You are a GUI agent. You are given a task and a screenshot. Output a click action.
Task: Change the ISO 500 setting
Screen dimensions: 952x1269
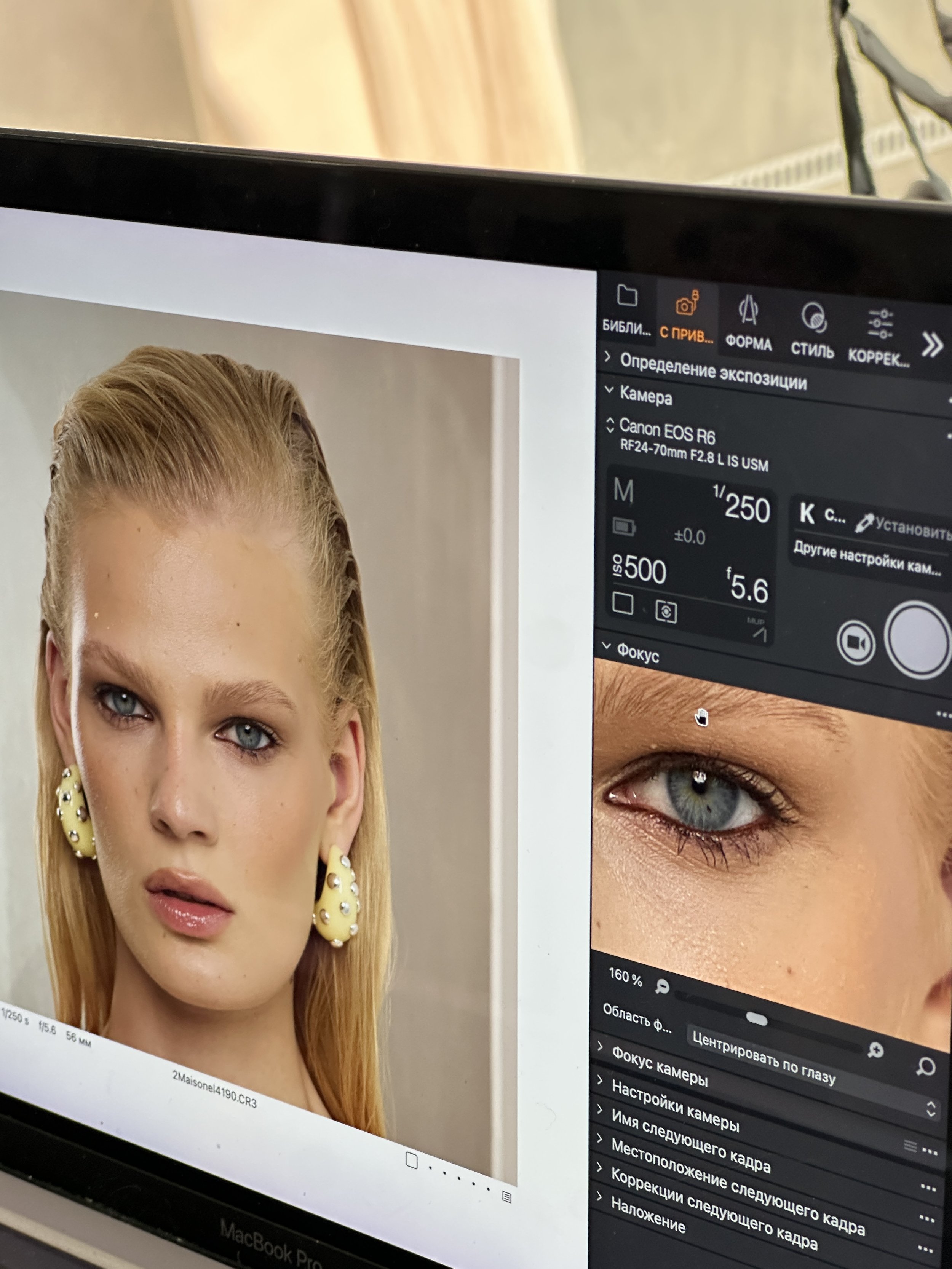tap(639, 568)
